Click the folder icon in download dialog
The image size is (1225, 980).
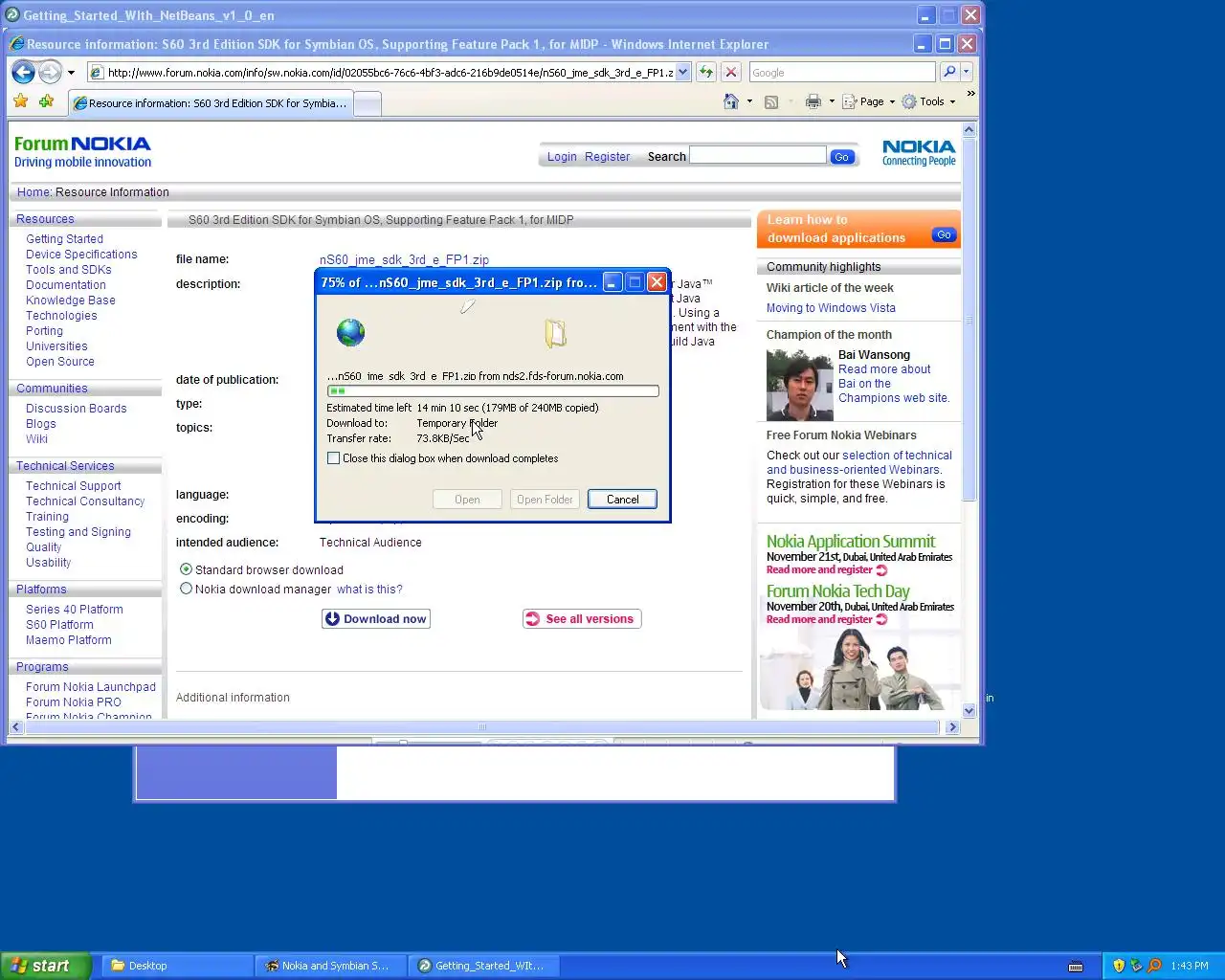(x=555, y=333)
